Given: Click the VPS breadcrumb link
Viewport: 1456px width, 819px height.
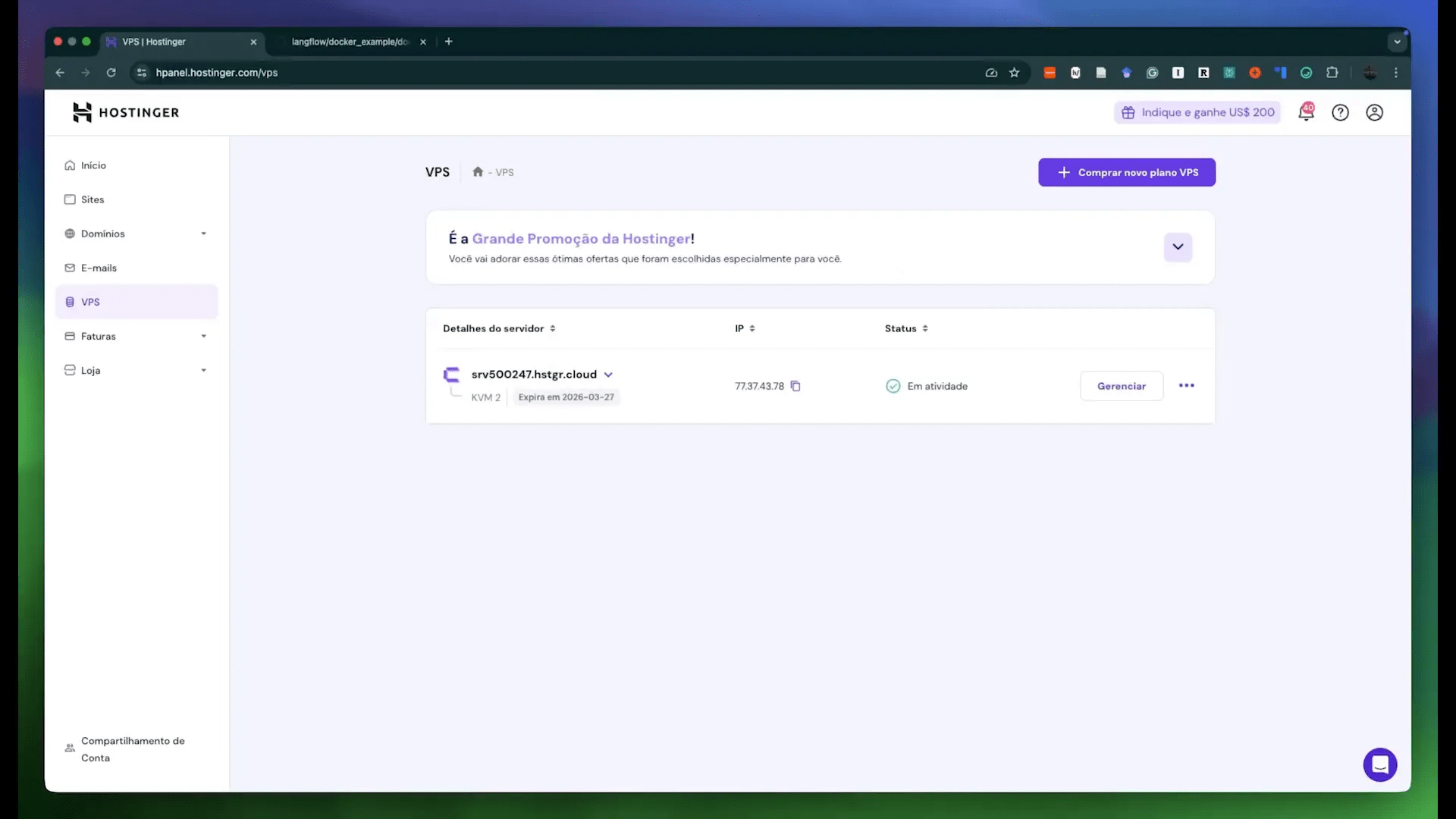Looking at the screenshot, I should click(x=504, y=172).
